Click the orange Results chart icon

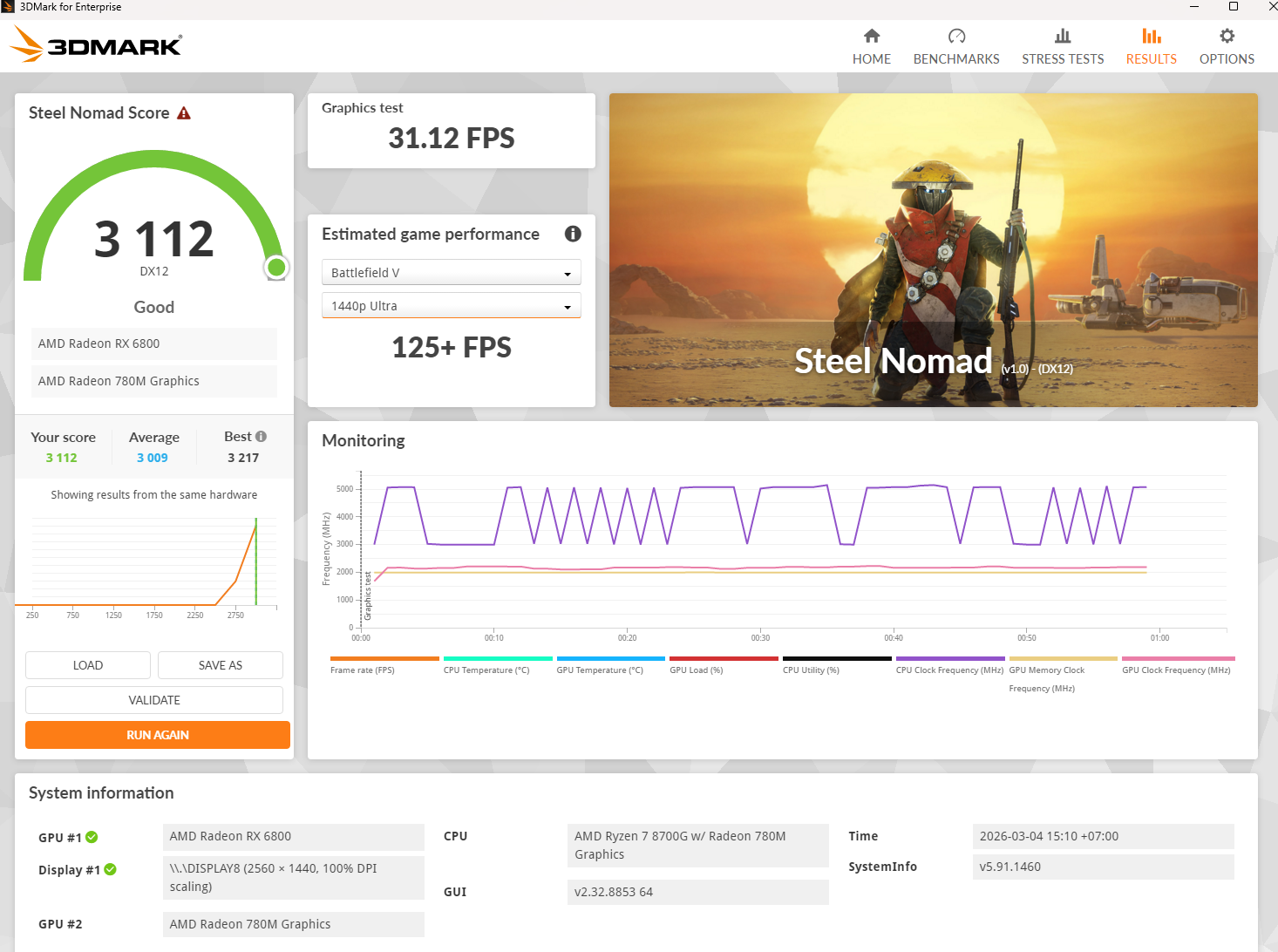click(x=1151, y=37)
